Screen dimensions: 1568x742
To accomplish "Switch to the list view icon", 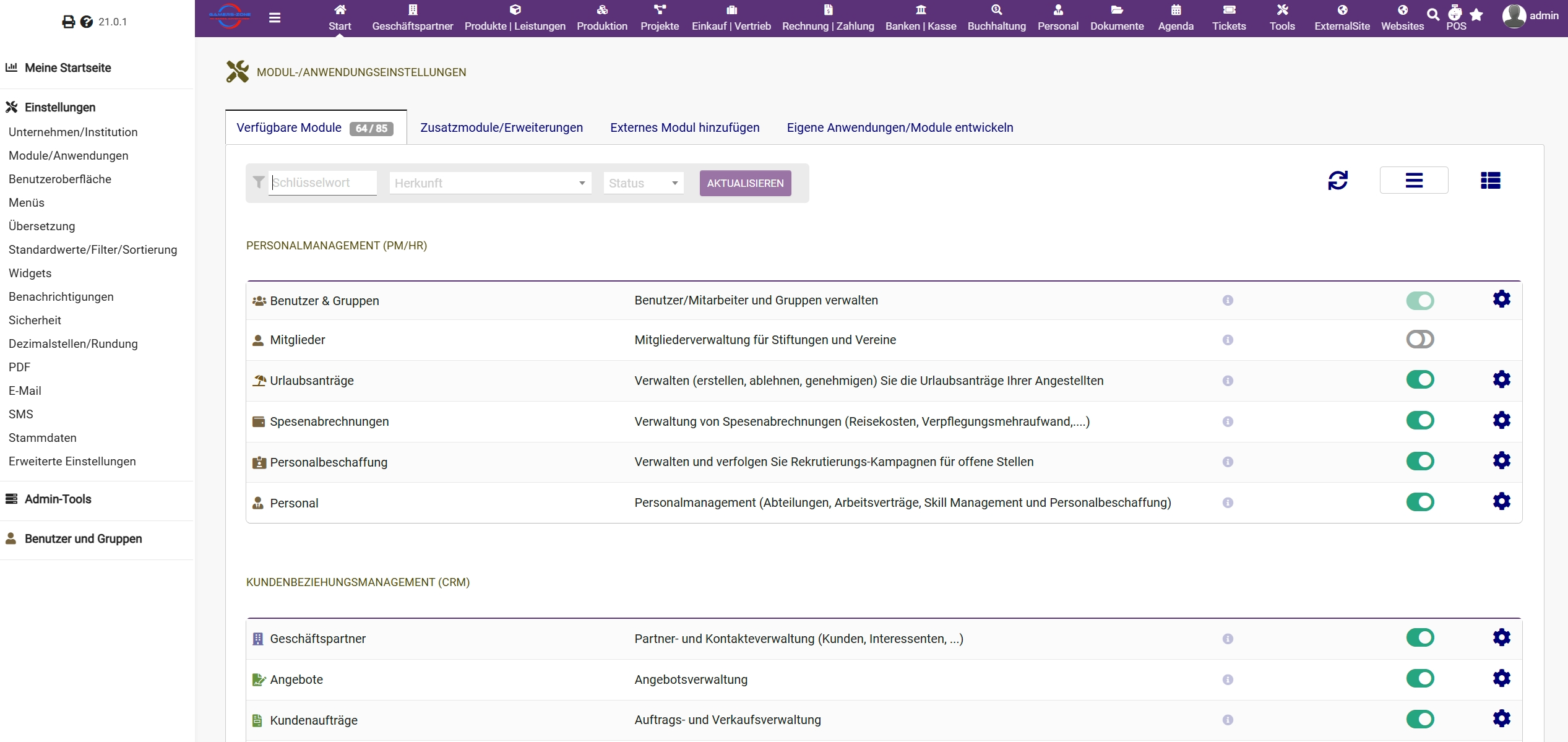I will click(1413, 180).
